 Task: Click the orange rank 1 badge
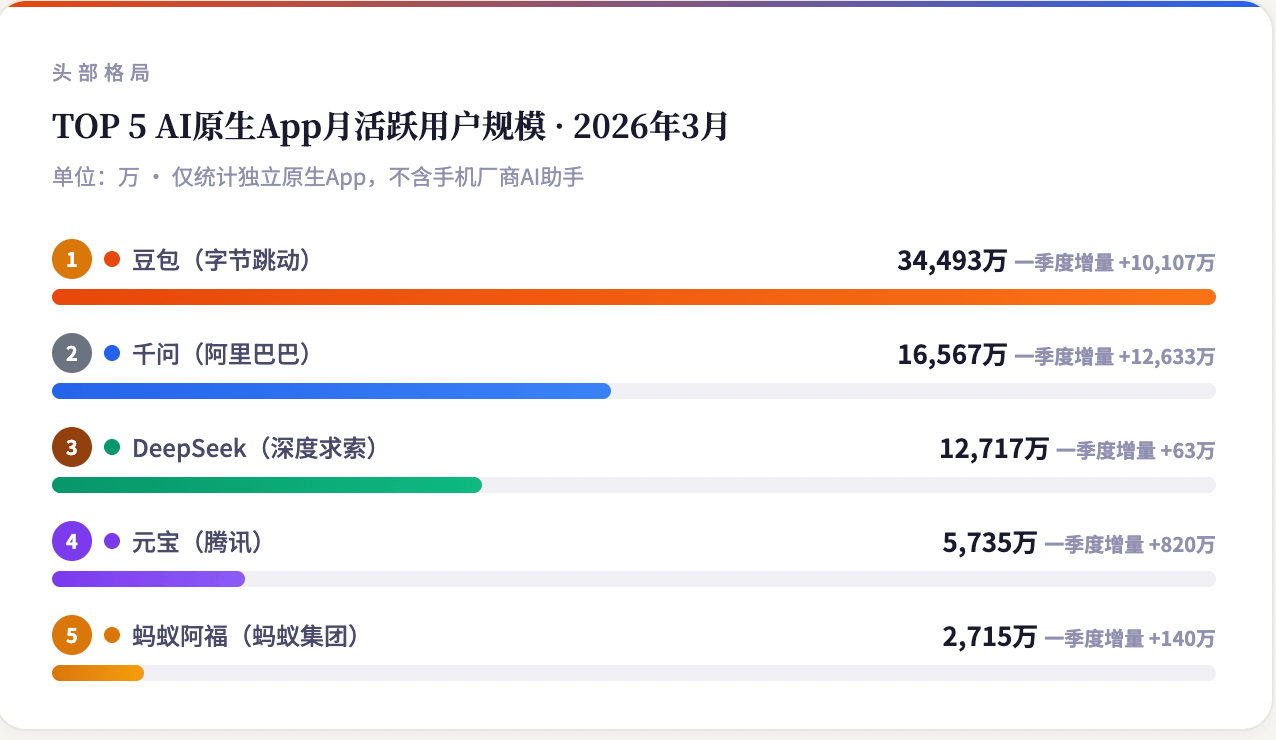(x=72, y=260)
